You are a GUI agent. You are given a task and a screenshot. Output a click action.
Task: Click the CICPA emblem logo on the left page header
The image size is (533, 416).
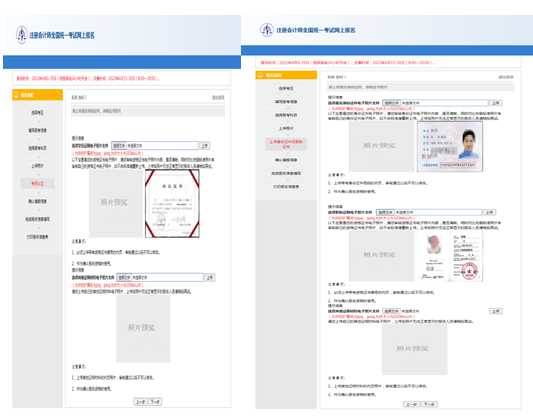click(21, 35)
